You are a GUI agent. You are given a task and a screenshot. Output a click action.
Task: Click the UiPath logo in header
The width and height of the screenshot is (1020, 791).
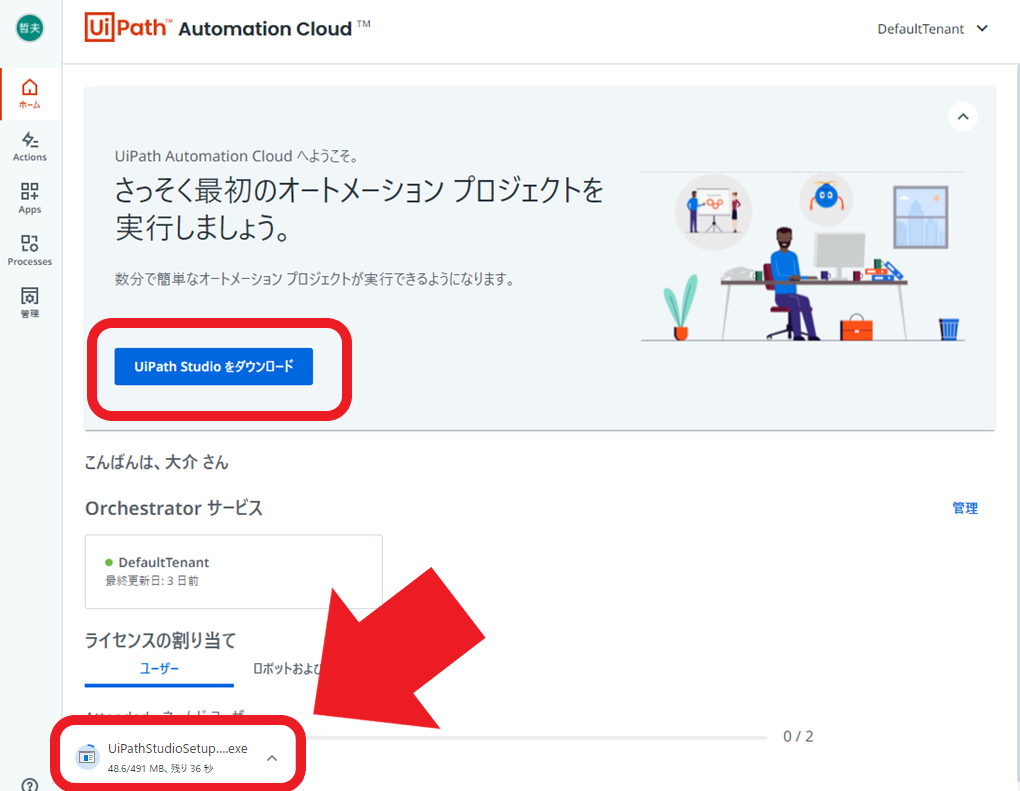128,27
